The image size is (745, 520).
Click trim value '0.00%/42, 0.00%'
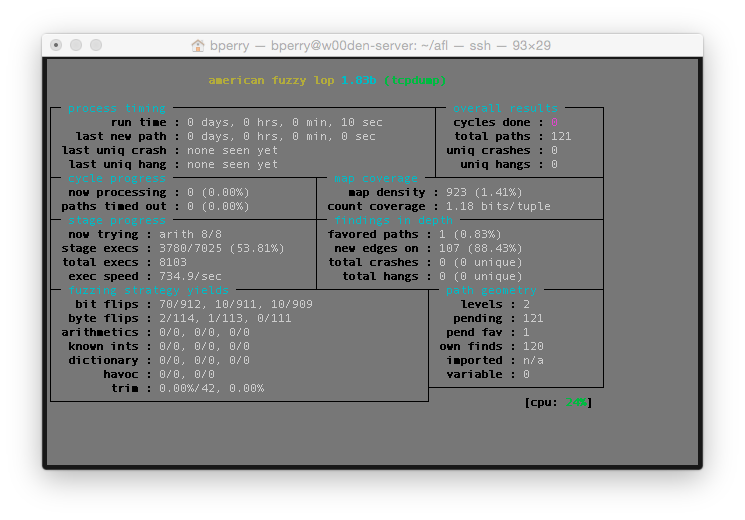click(x=211, y=388)
